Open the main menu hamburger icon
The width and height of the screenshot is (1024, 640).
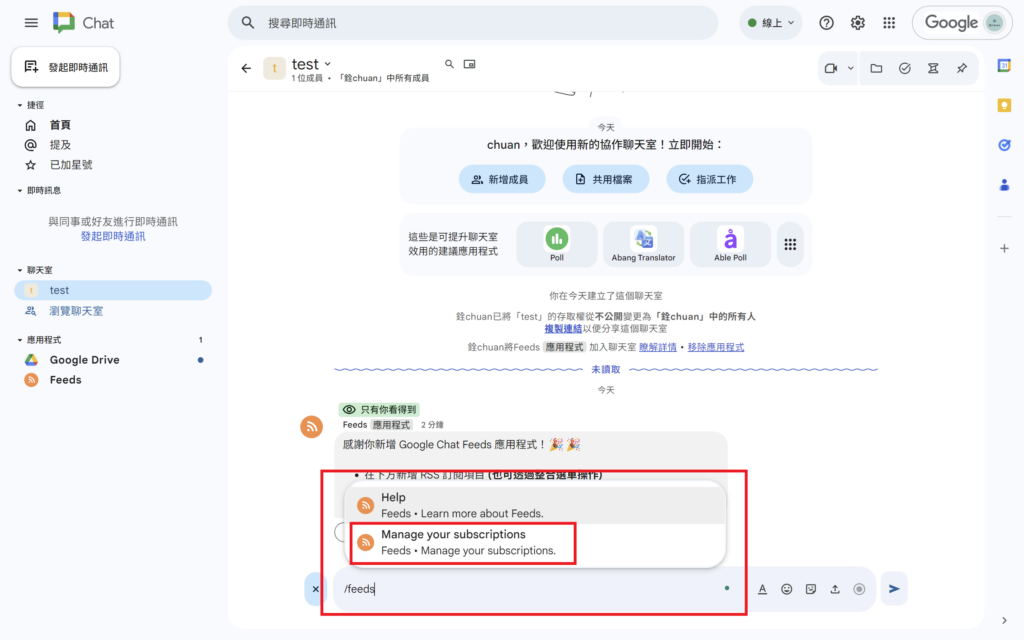tap(31, 23)
